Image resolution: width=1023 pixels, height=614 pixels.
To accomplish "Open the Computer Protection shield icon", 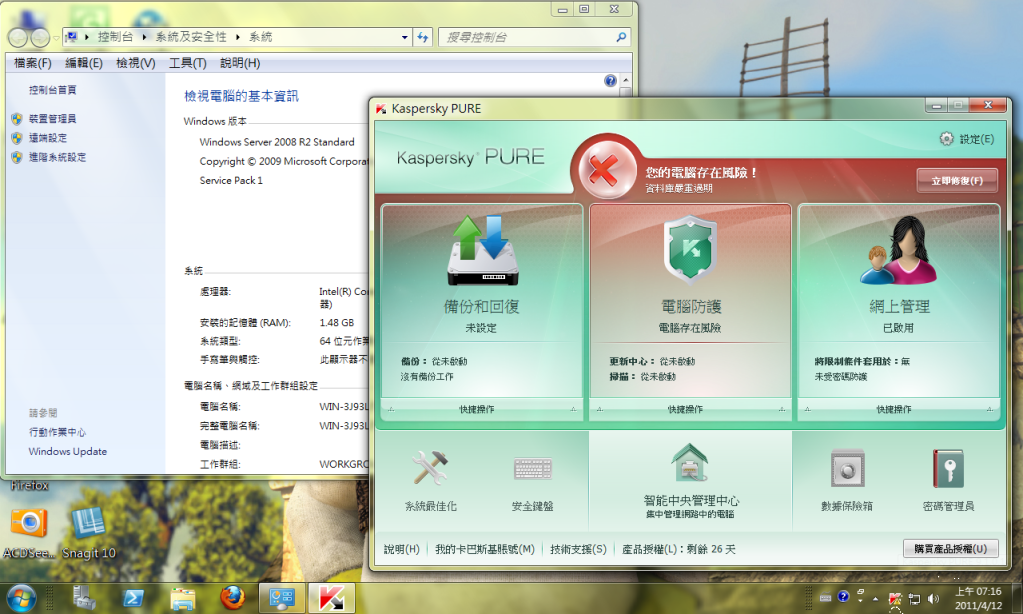I will (690, 251).
